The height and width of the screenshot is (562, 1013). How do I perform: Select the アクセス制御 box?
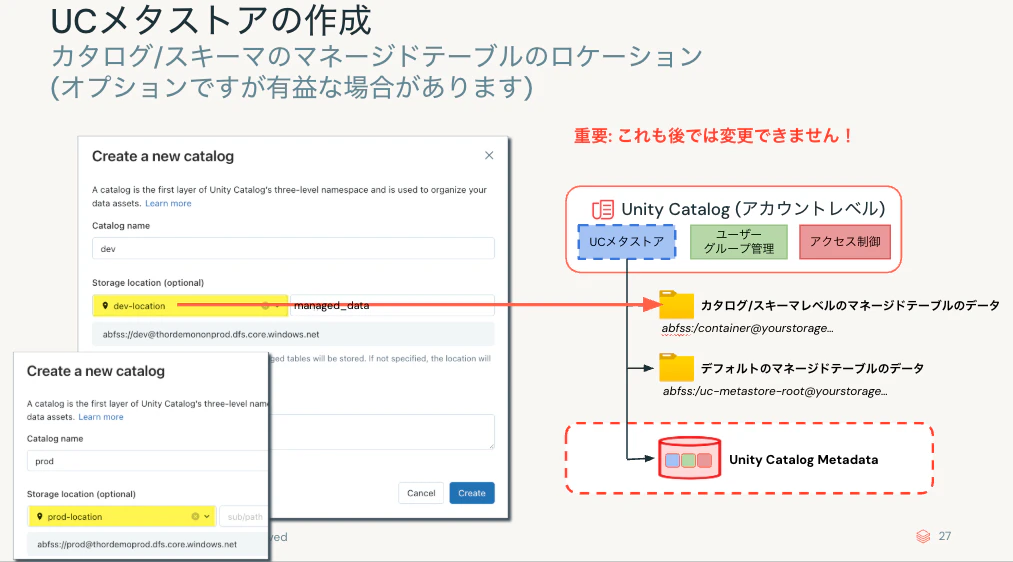click(845, 242)
